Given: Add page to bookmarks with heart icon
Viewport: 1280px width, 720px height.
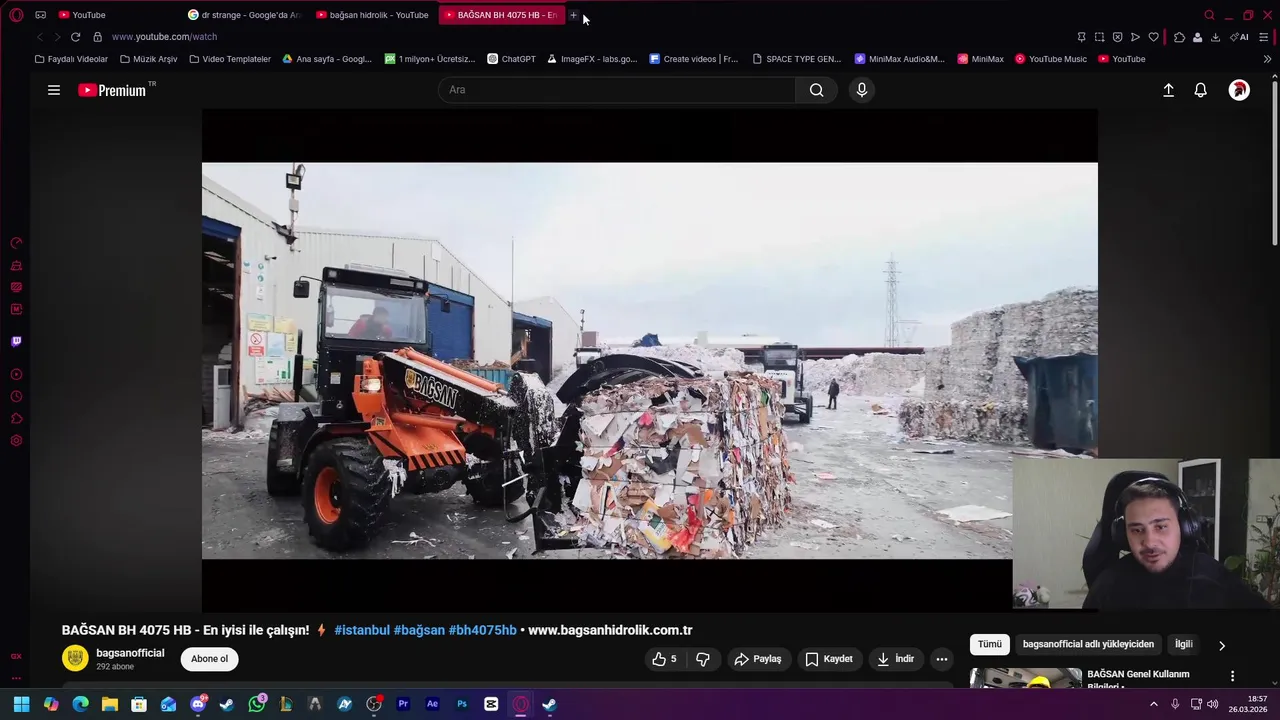Looking at the screenshot, I should pyautogui.click(x=1153, y=37).
